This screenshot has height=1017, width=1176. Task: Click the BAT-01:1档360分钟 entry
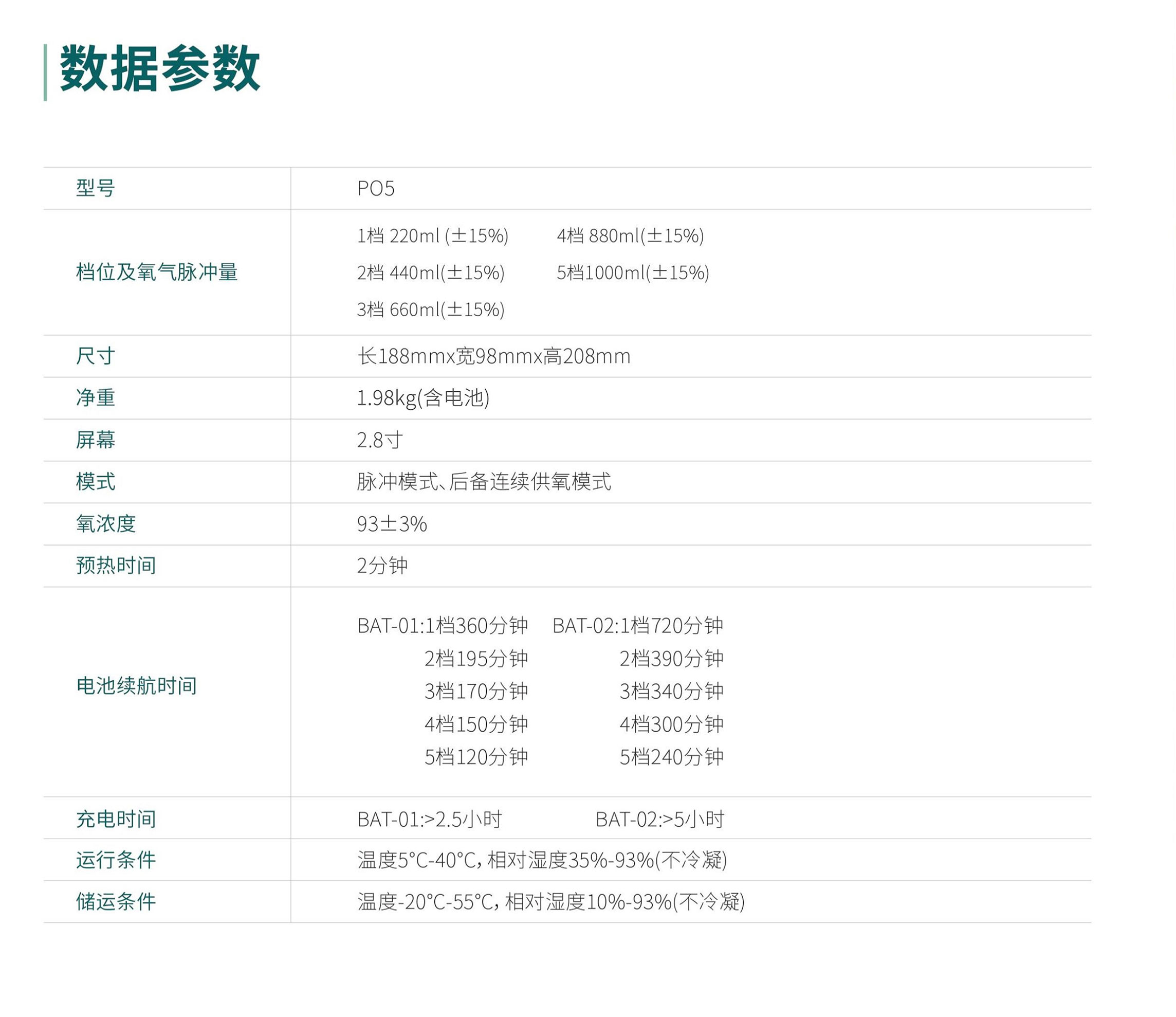443,626
